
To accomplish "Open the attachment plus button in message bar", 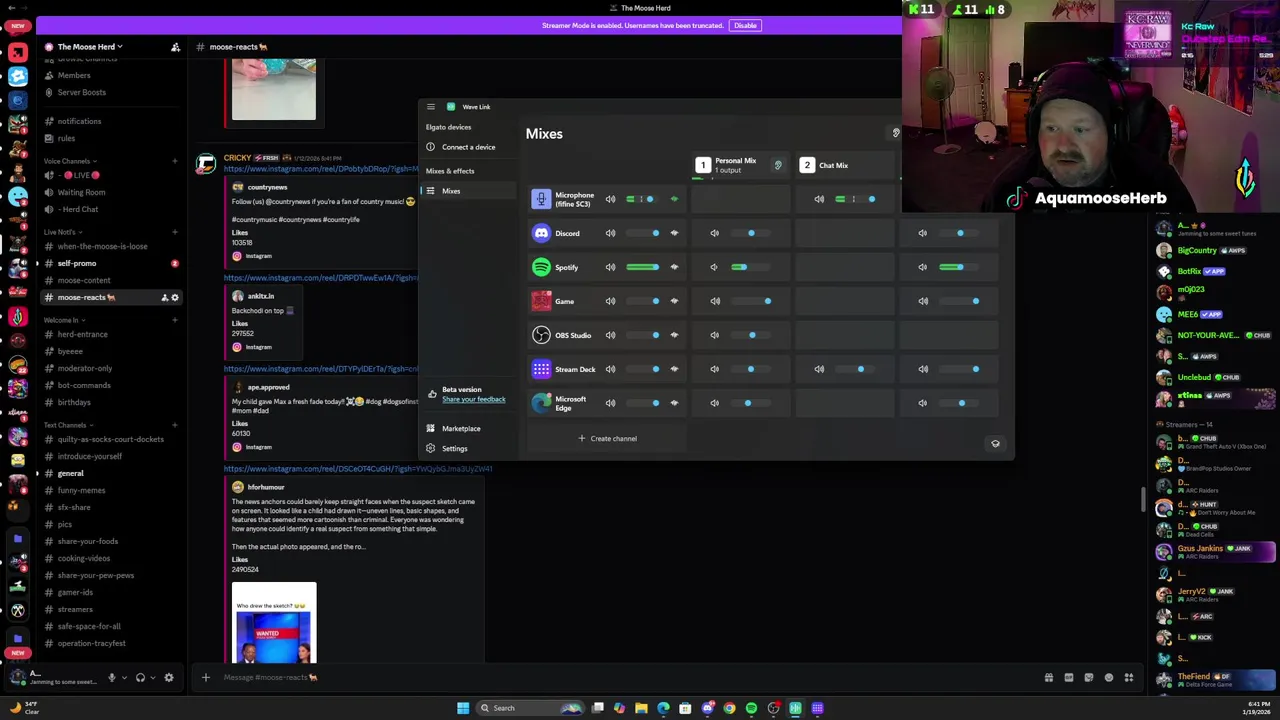I will click(x=205, y=677).
